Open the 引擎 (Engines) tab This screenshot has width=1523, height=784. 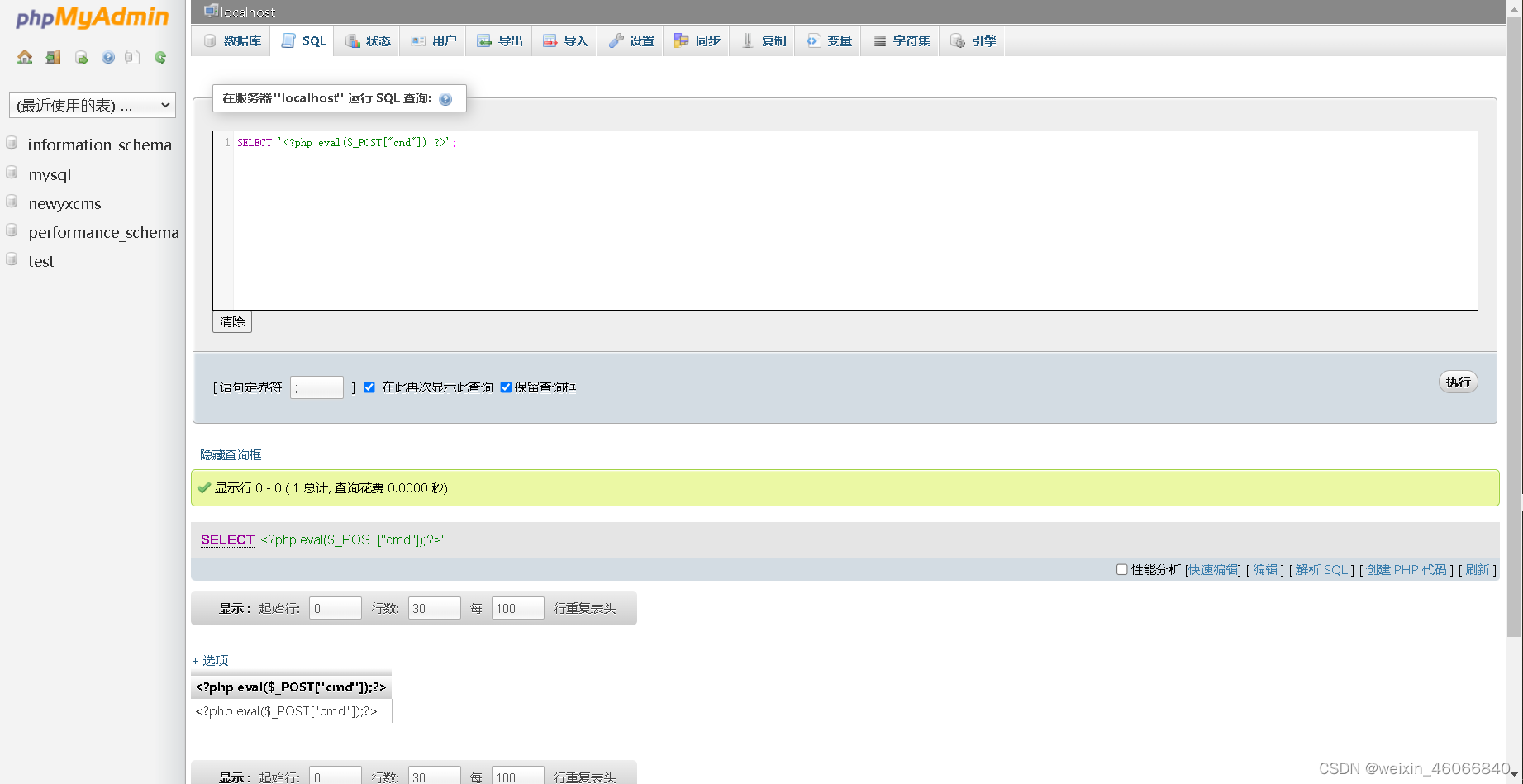click(x=973, y=40)
